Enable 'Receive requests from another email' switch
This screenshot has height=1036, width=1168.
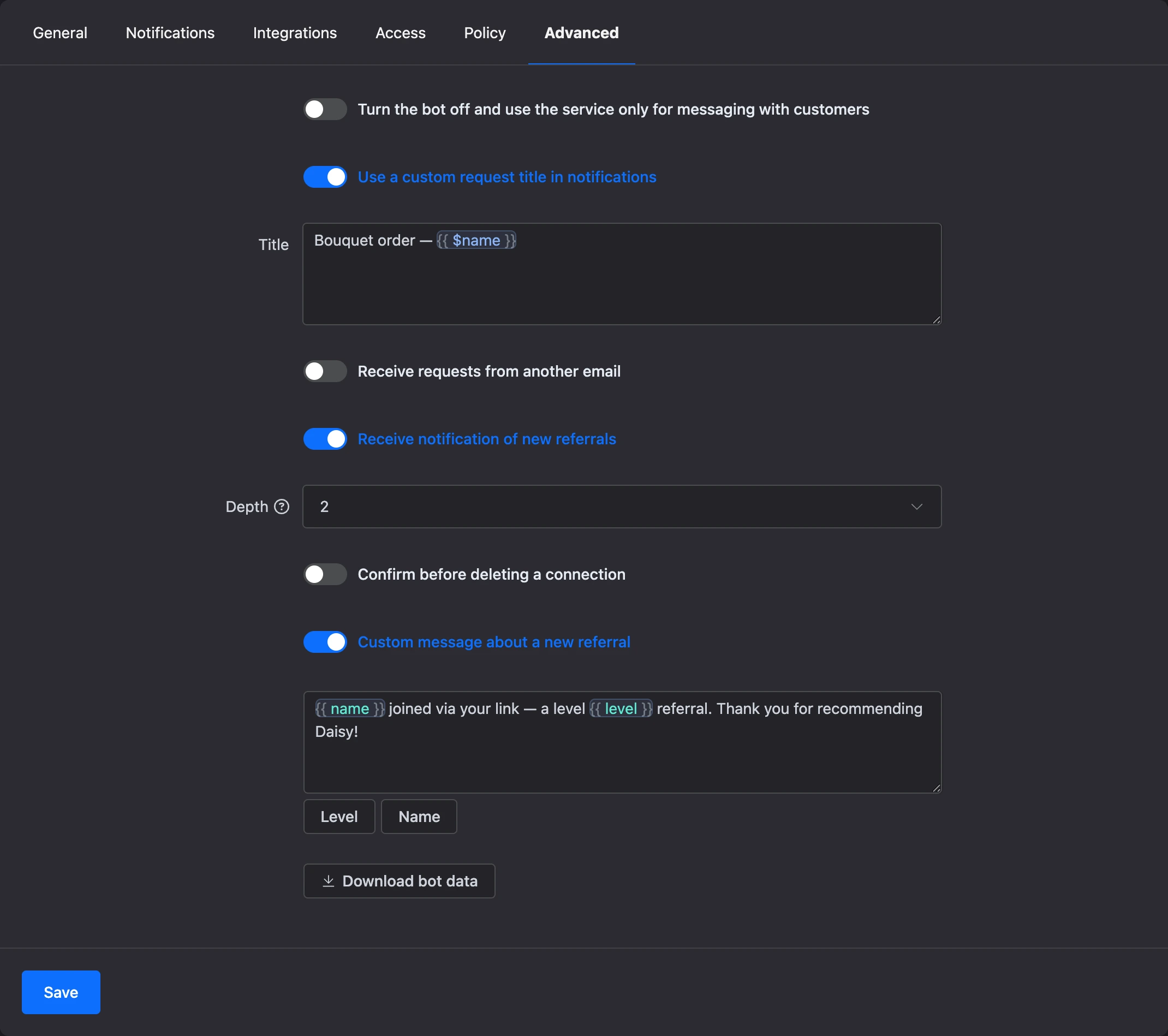coord(325,371)
